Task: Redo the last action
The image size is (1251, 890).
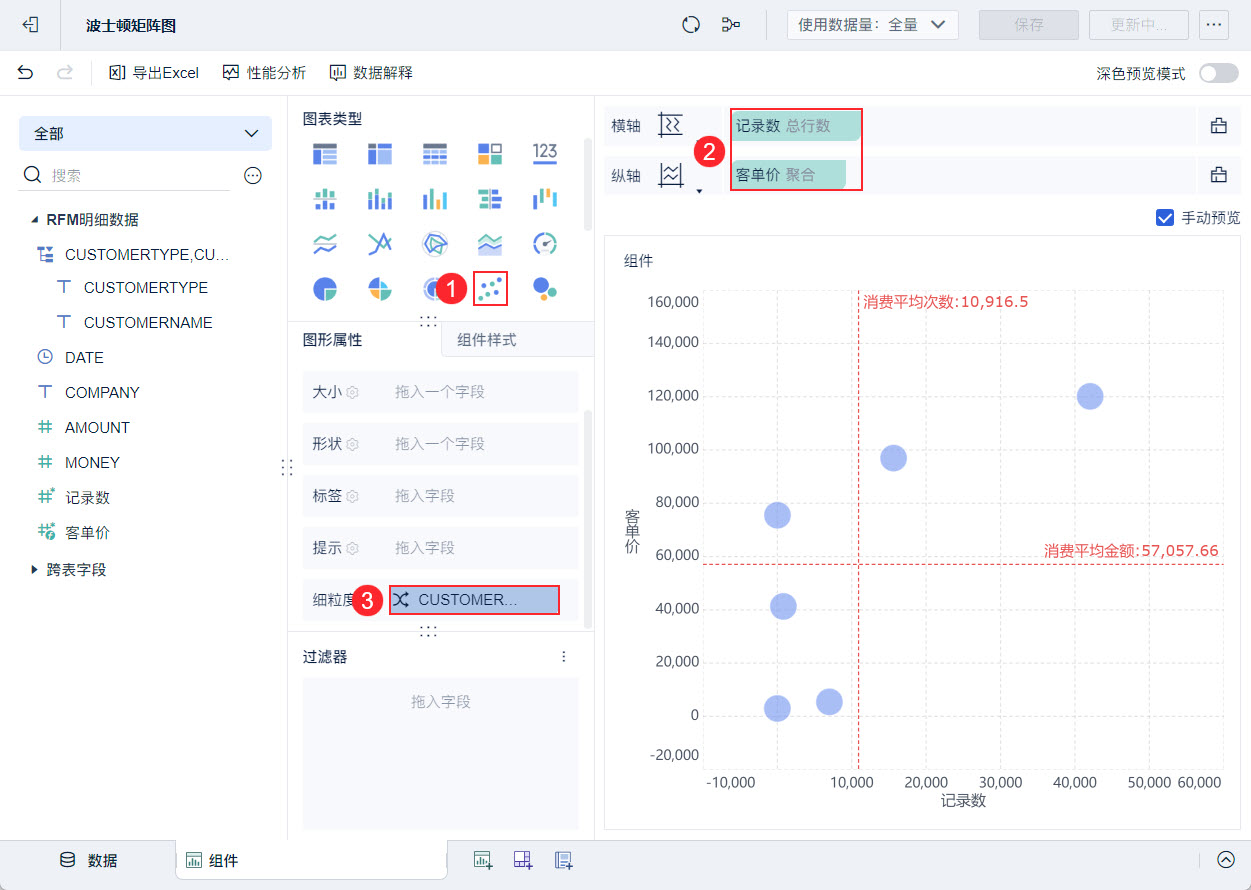Action: (x=65, y=72)
